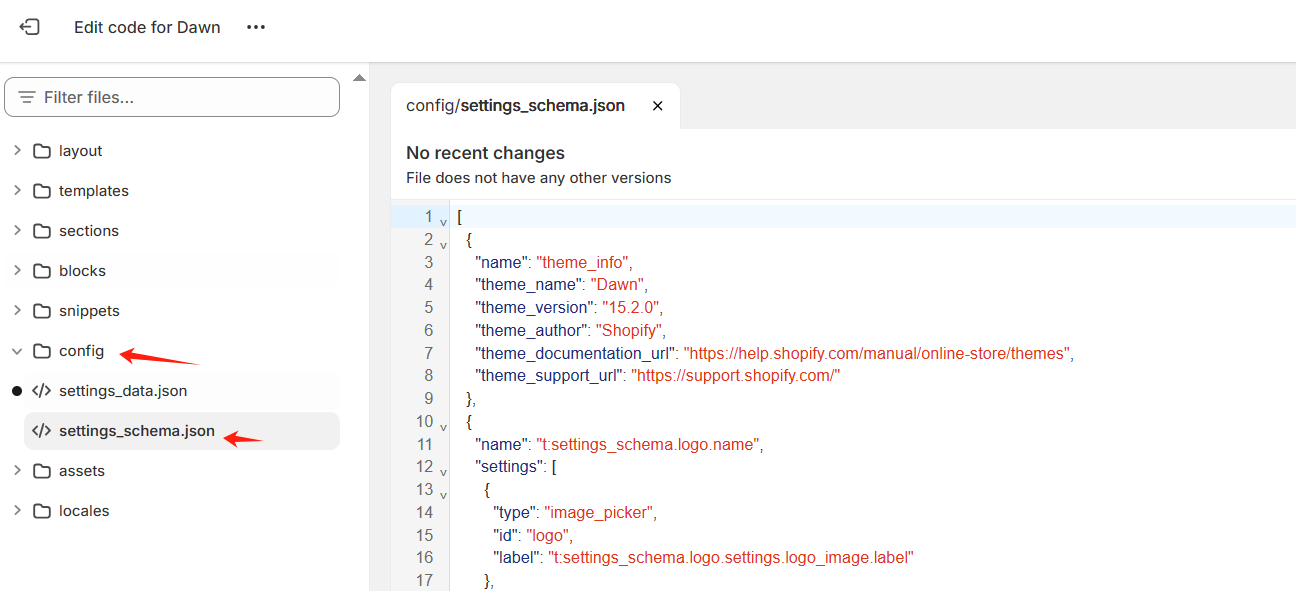Select the config/settings_schema.json tab
The height and width of the screenshot is (591, 1296).
(515, 106)
